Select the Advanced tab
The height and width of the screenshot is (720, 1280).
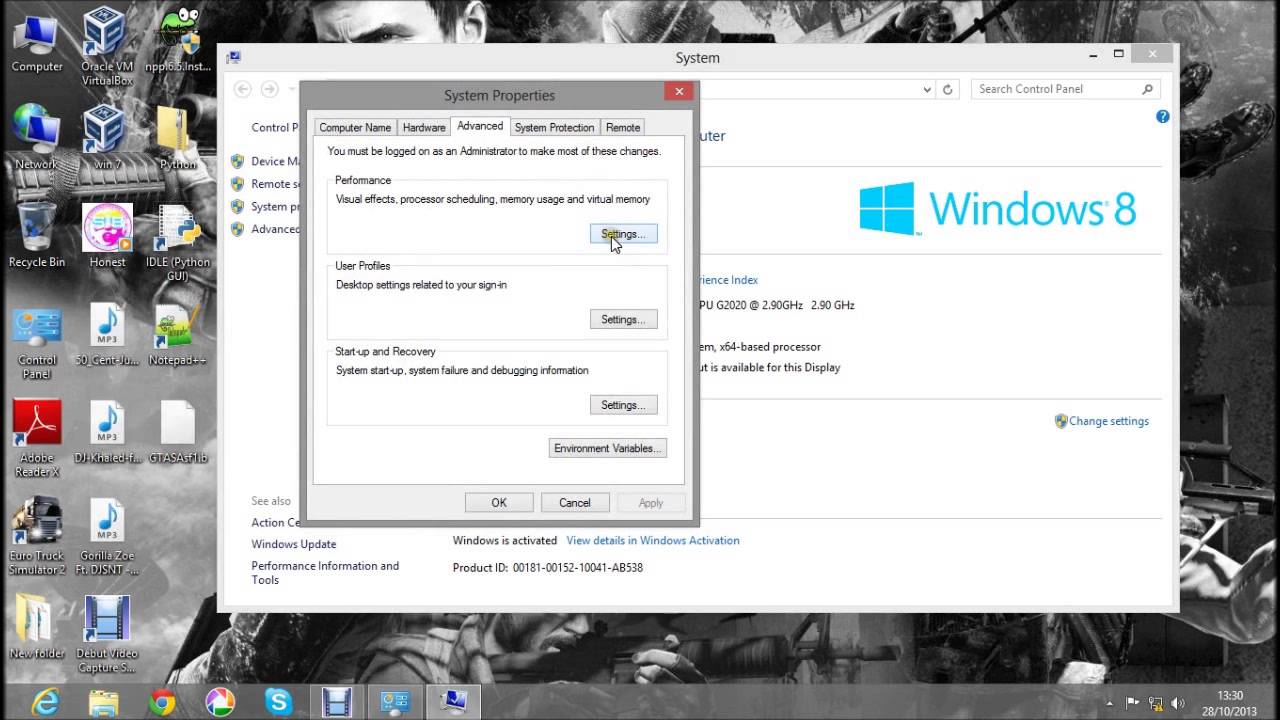click(x=480, y=126)
